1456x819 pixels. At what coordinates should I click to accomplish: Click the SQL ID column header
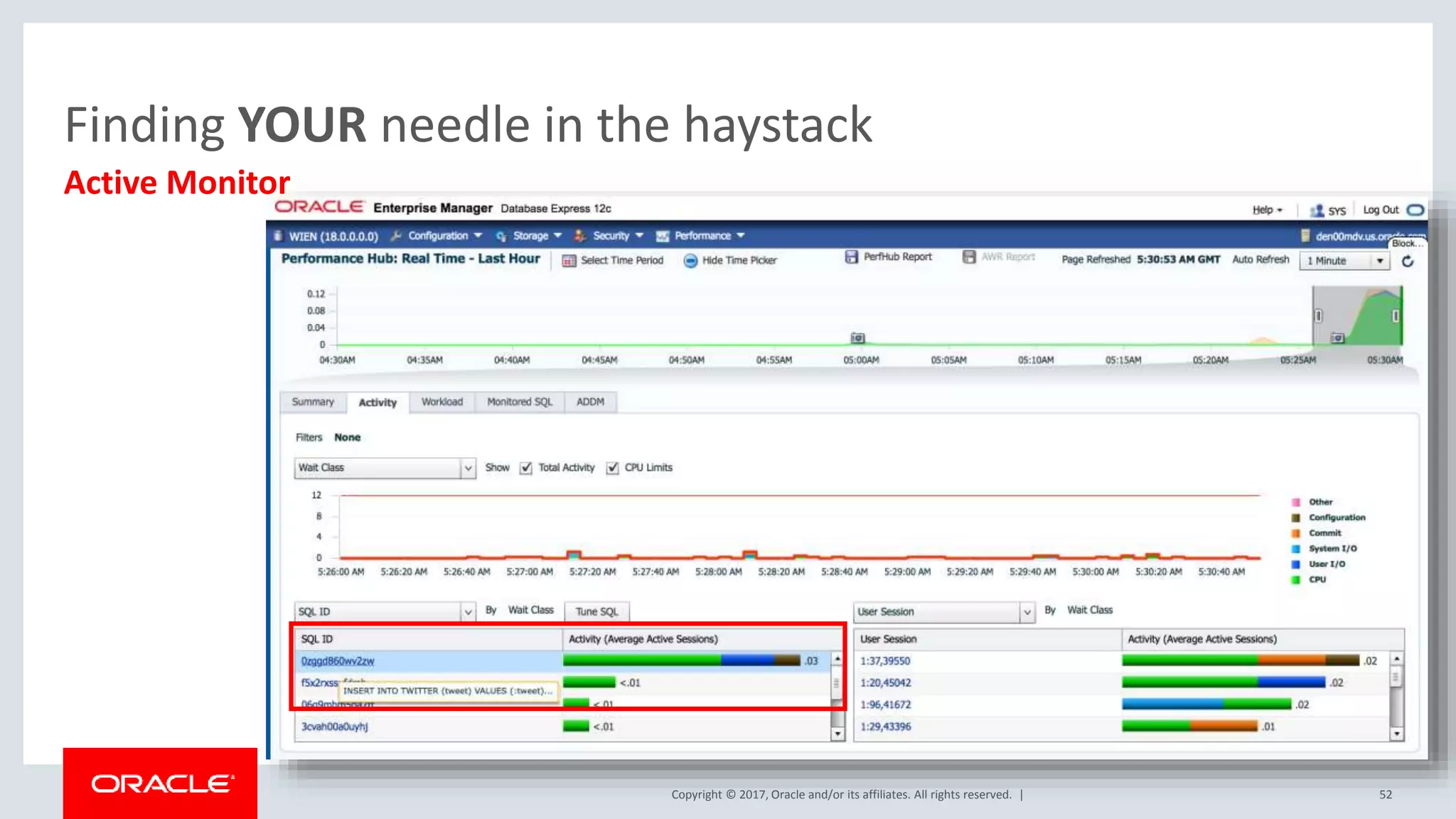(428, 639)
